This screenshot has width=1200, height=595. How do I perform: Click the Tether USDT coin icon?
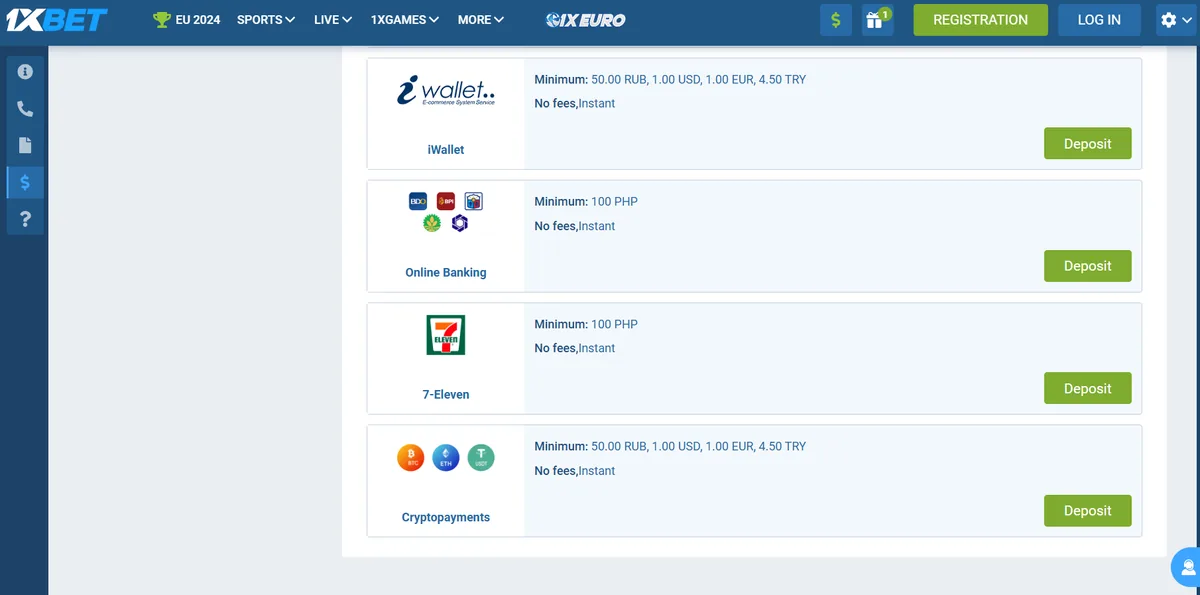[x=481, y=458]
